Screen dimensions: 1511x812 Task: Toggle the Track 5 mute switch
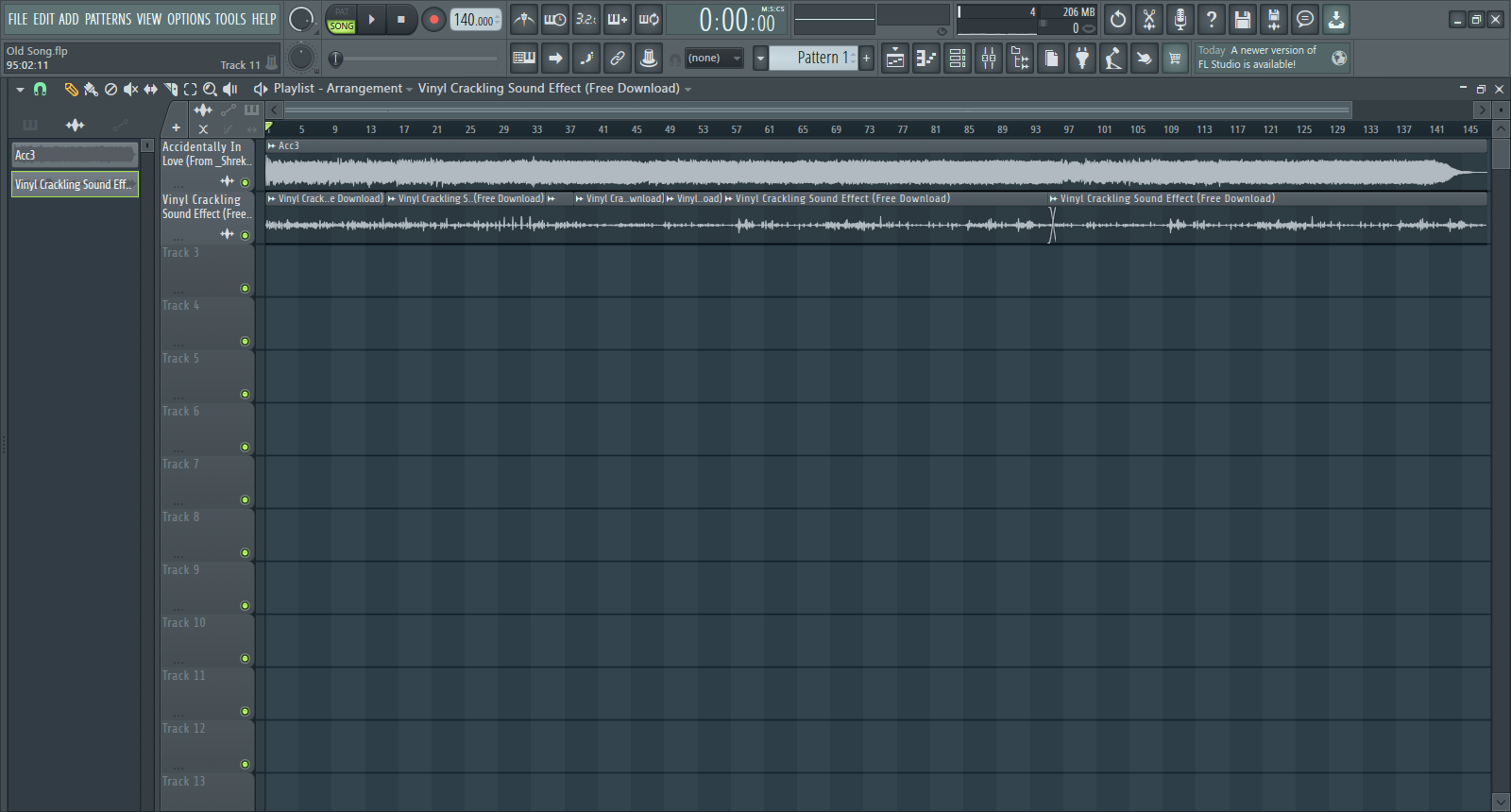pyautogui.click(x=246, y=394)
